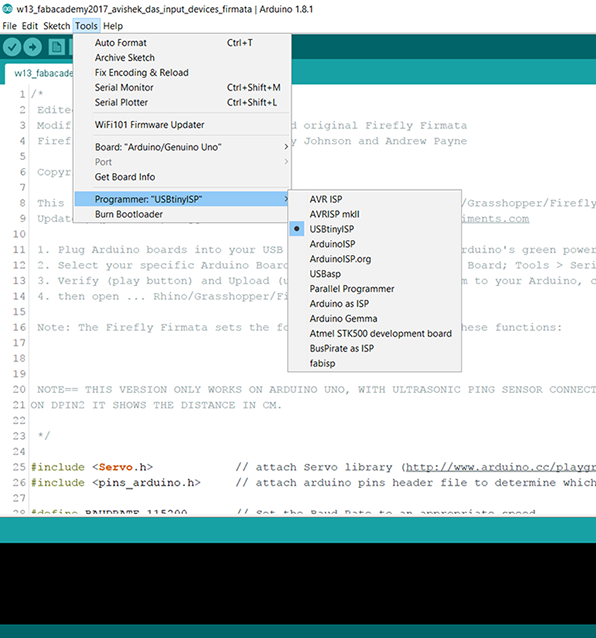Choose Auto Format in Tools menu

(182, 43)
